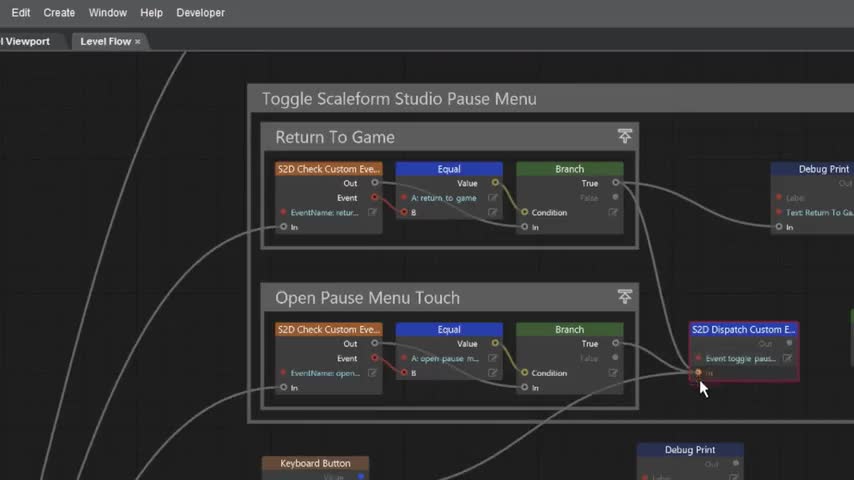Click Condition connector of Open Pause Menu Branch node
Screen dimensions: 854x480
point(524,373)
